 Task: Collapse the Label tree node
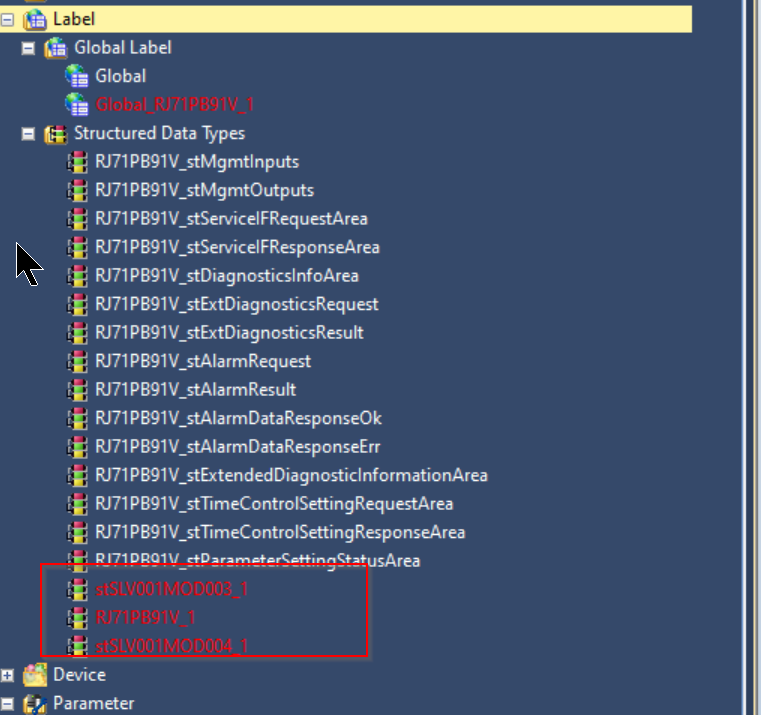7,19
